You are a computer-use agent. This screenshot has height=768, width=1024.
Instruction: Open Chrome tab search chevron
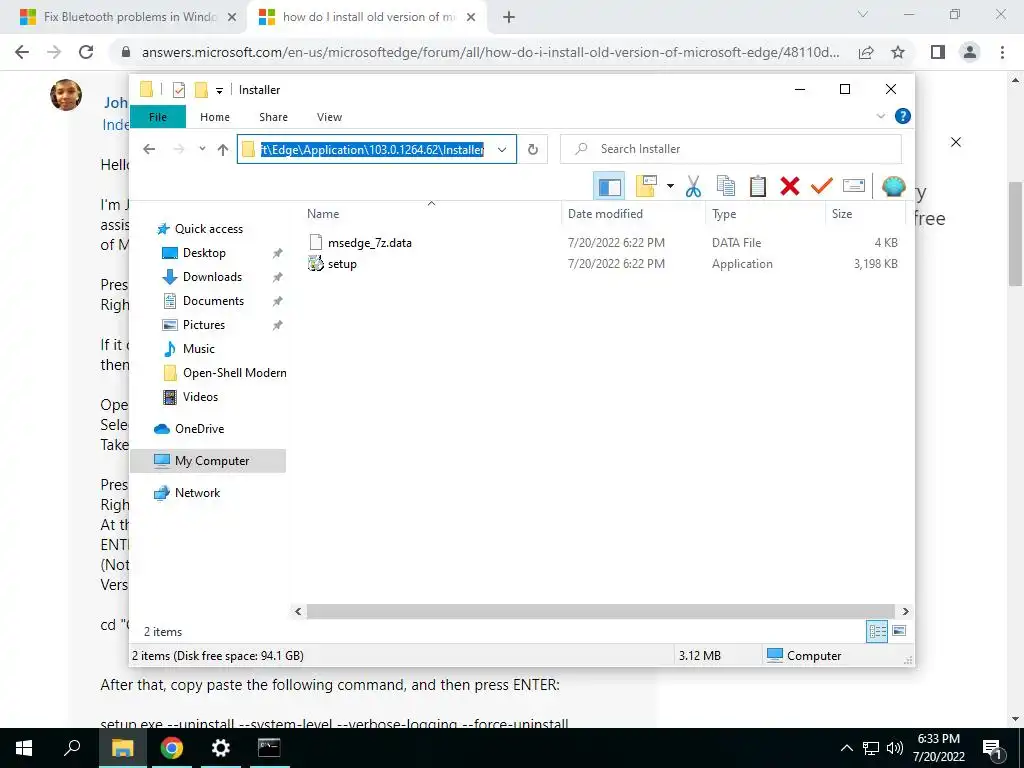click(x=863, y=14)
